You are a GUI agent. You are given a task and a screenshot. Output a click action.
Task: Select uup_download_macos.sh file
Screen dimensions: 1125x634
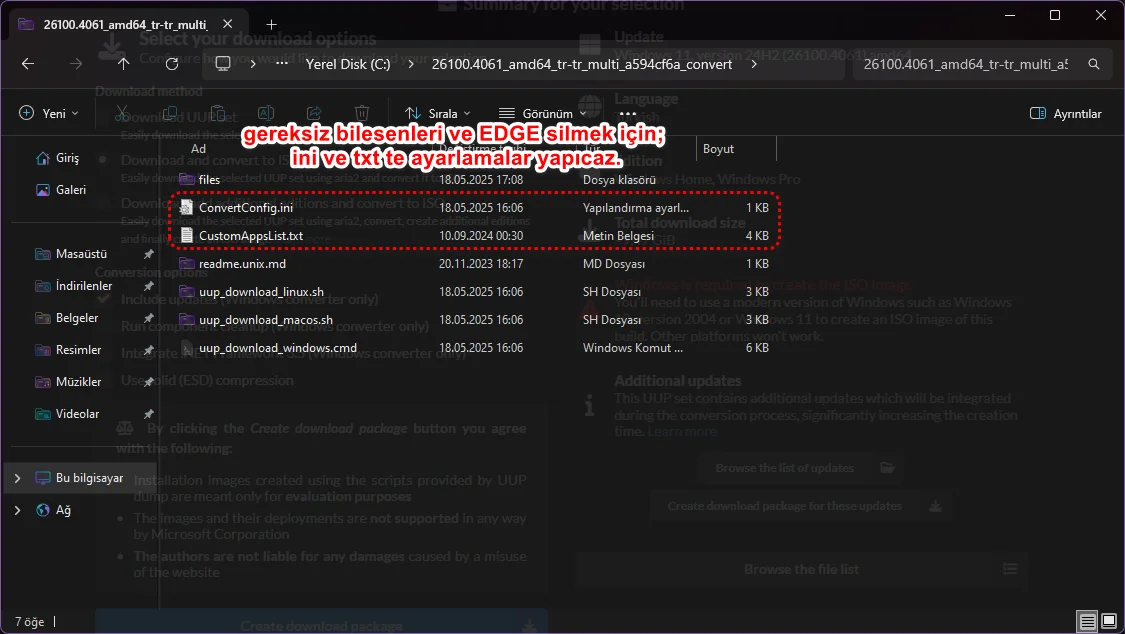(x=474, y=319)
